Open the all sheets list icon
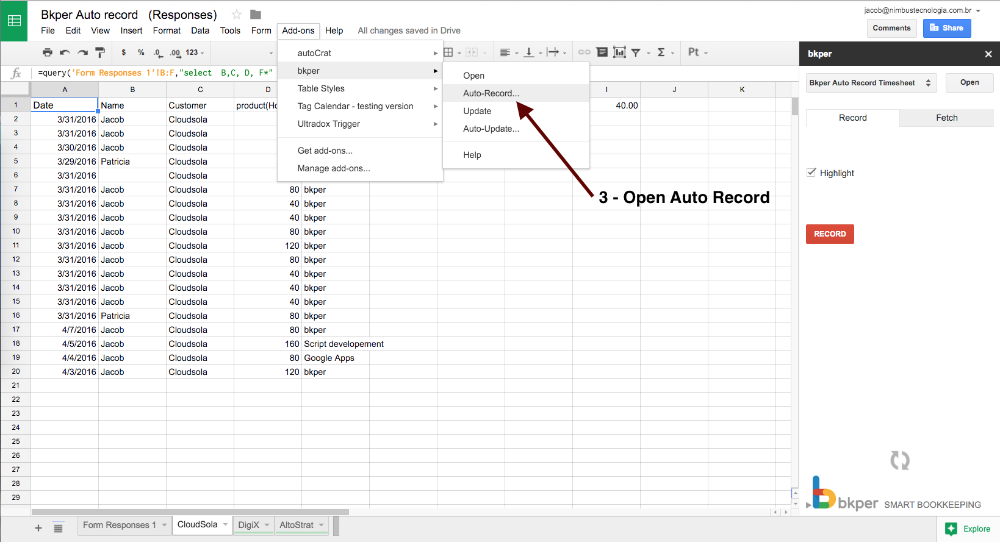 (x=58, y=528)
